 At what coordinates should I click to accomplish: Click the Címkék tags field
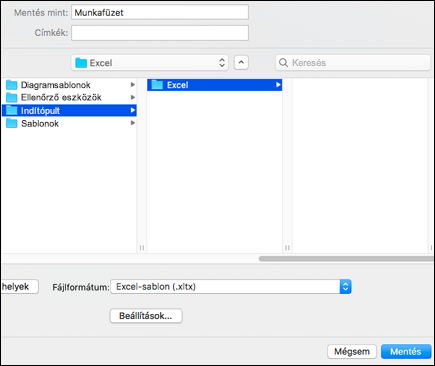[x=160, y=33]
